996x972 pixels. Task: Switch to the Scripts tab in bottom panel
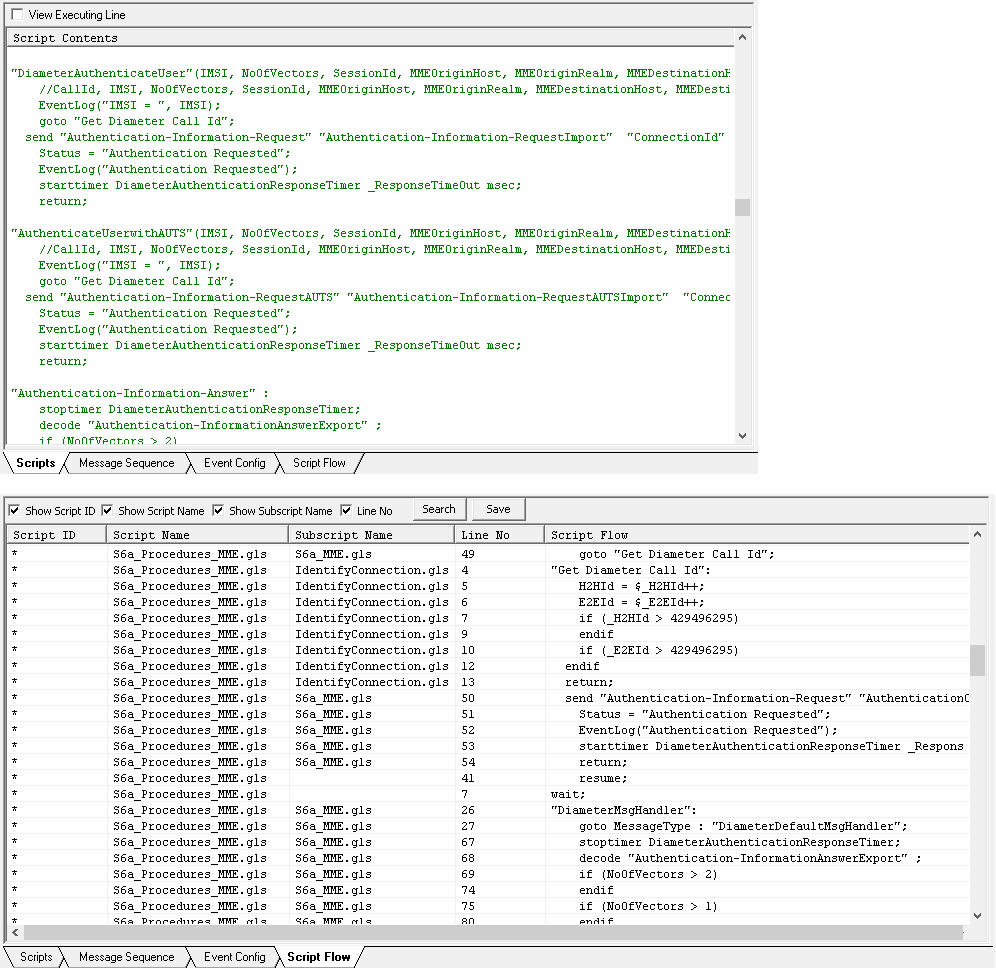point(33,957)
